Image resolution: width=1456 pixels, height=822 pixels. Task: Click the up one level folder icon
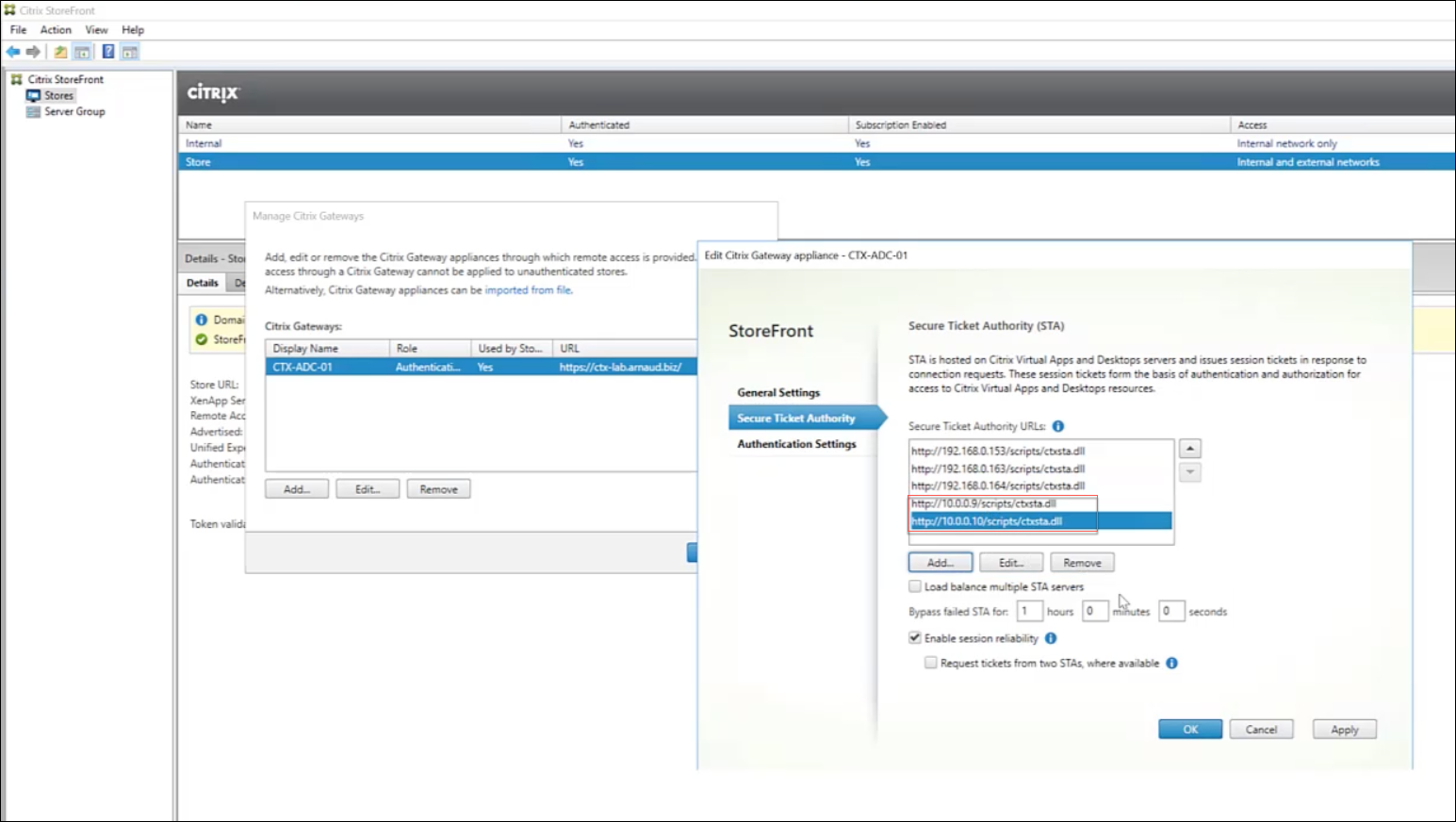click(x=60, y=52)
